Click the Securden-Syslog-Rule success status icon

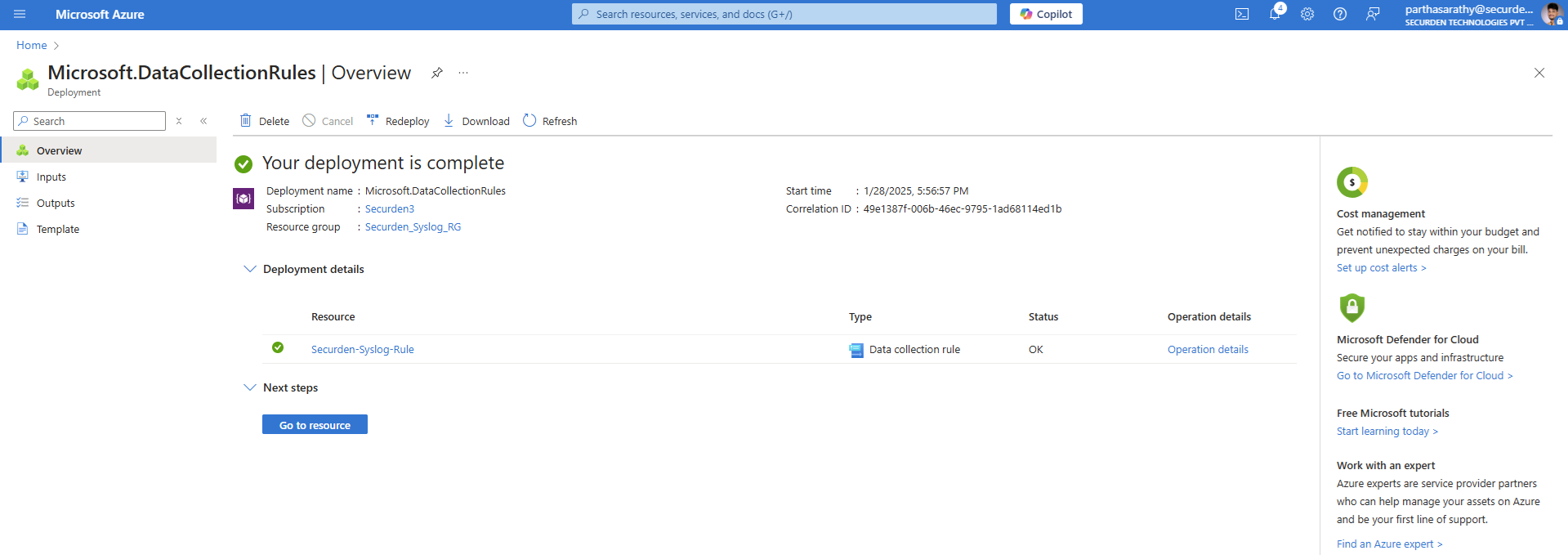click(x=278, y=347)
